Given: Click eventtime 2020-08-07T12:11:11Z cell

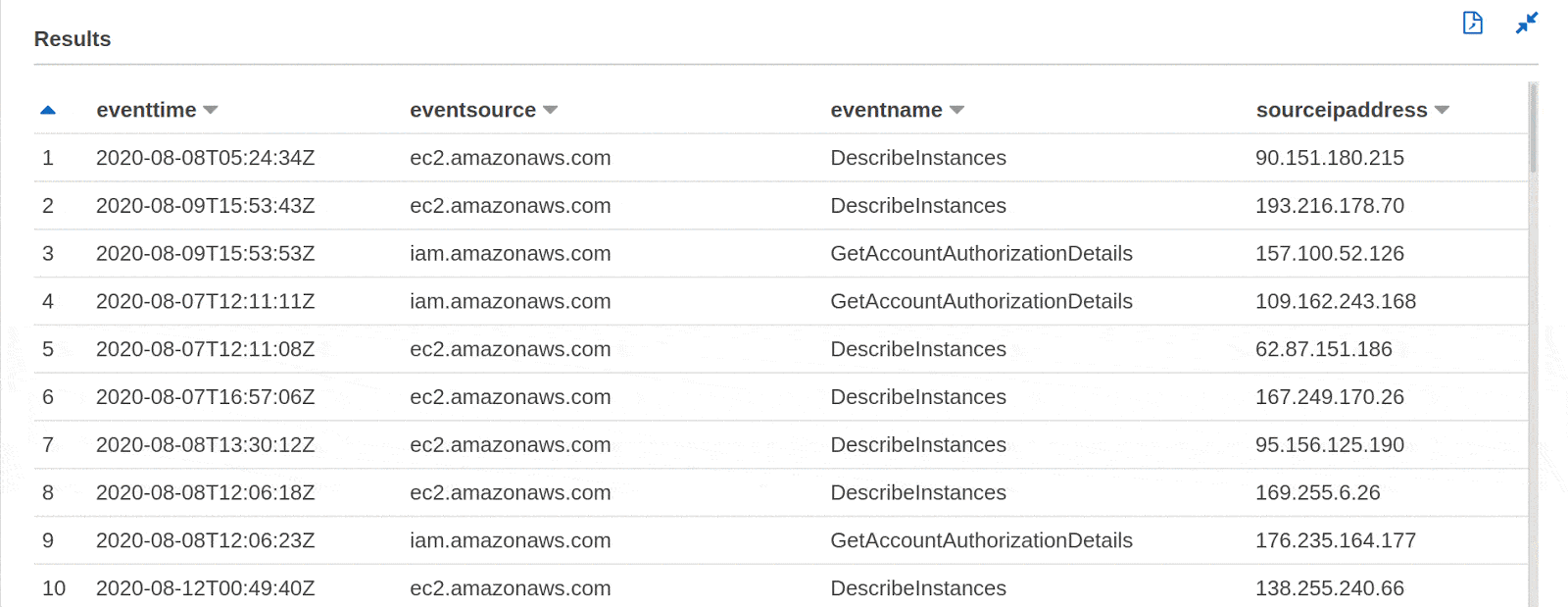Looking at the screenshot, I should tap(206, 302).
